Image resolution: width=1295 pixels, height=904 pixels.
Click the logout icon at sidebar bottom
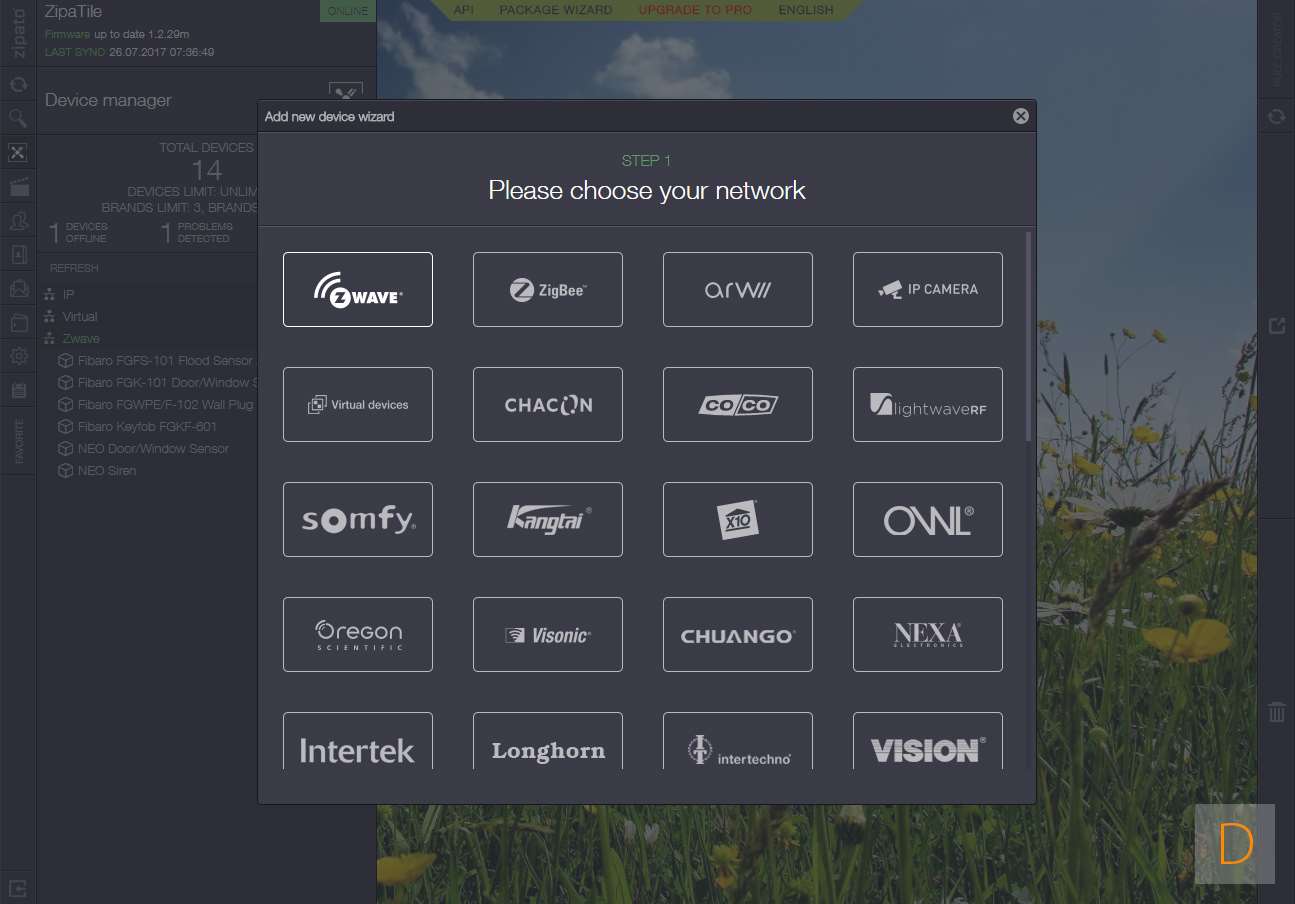(18, 887)
